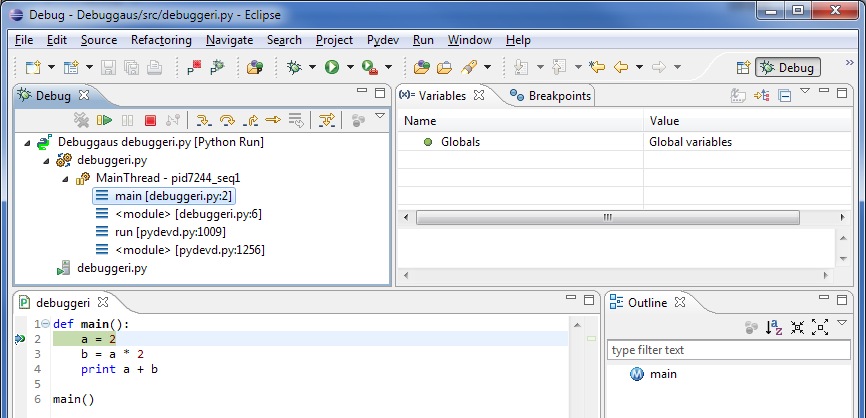Toggle Show Logical Structure icon in Variables
The width and height of the screenshot is (866, 418).
click(x=762, y=96)
